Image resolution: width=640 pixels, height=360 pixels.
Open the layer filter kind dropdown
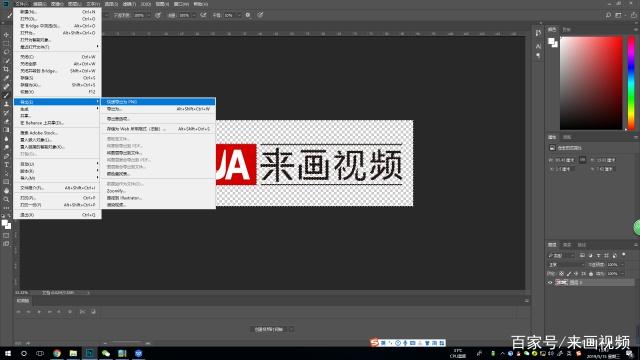tap(561, 256)
